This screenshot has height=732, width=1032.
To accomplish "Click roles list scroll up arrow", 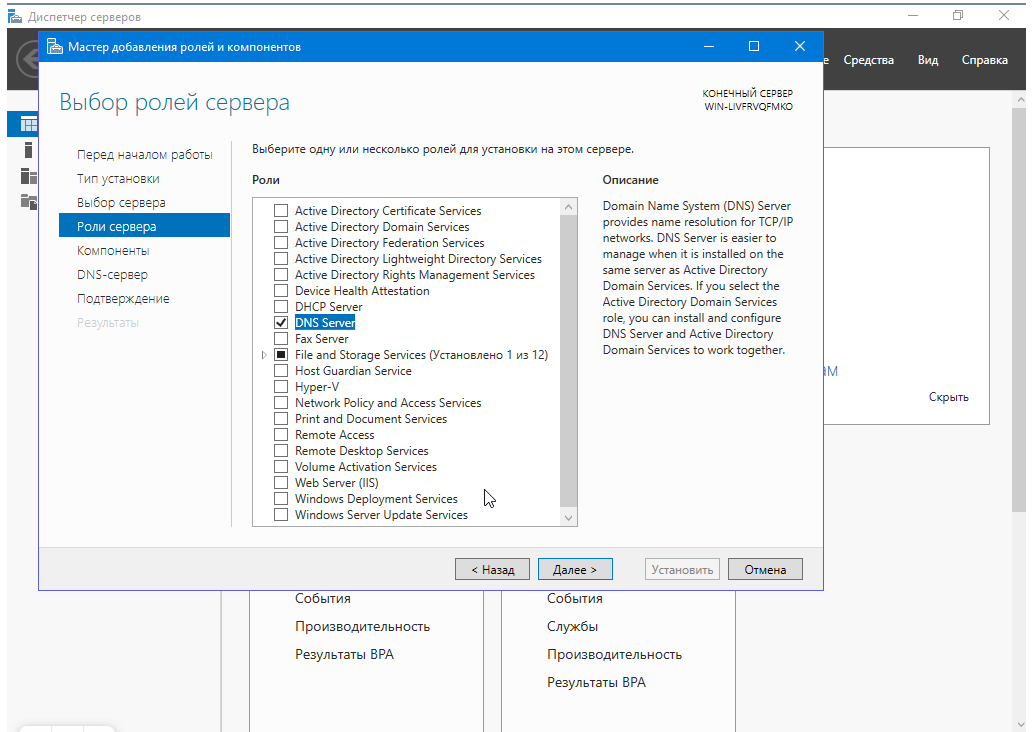I will [x=569, y=207].
